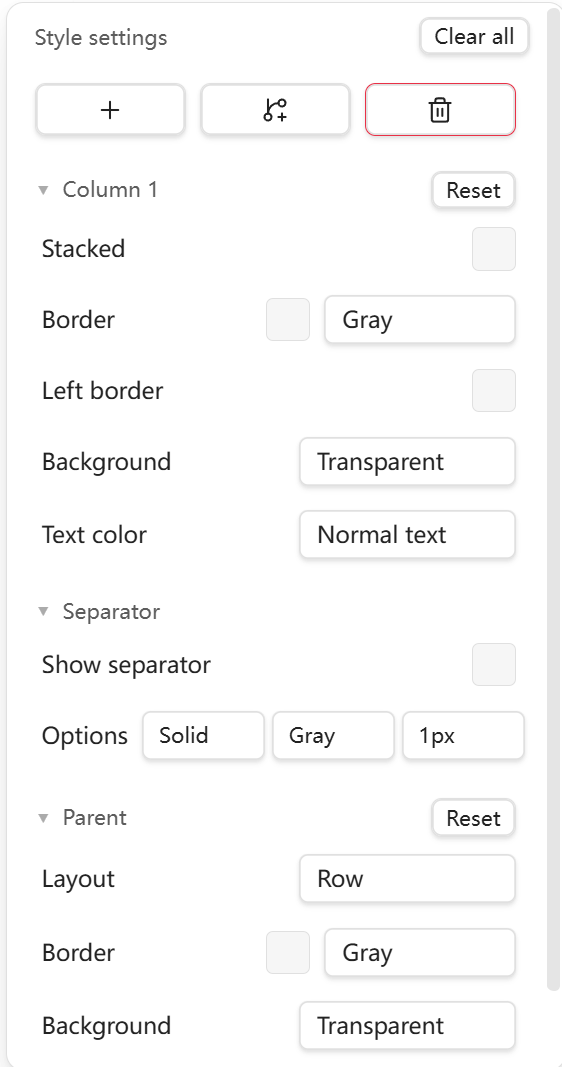Reset the Parent settings
This screenshot has width=562, height=1067.
(474, 818)
